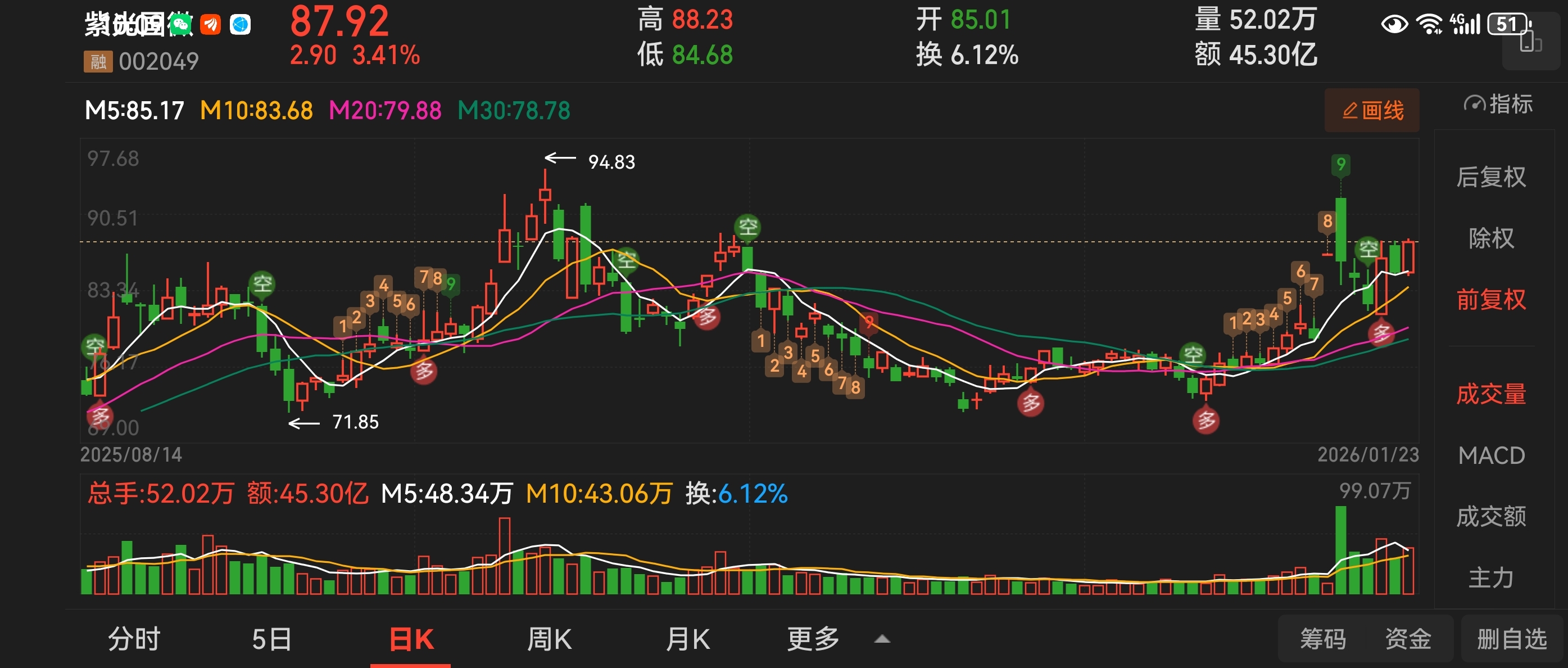Switch to the 周K tab
The image size is (1568, 668).
(x=549, y=639)
